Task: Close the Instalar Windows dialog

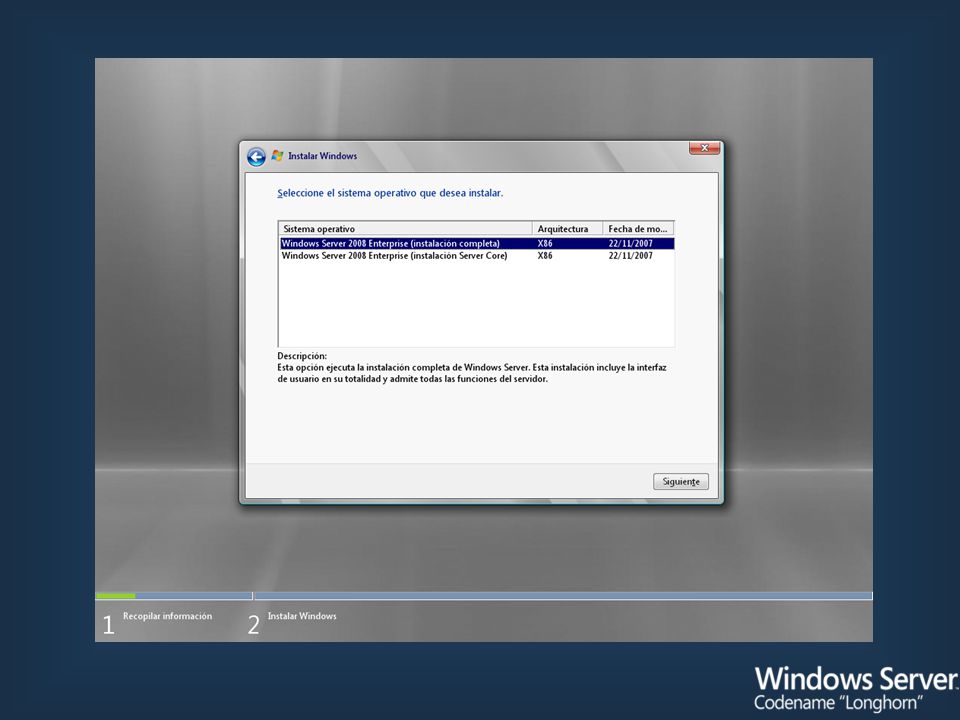Action: coord(704,148)
